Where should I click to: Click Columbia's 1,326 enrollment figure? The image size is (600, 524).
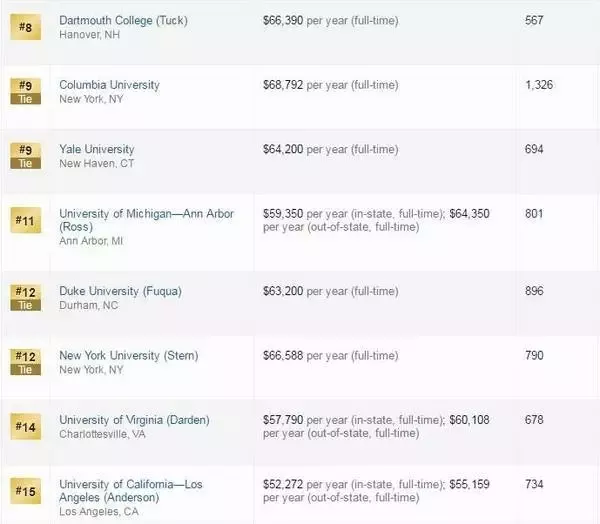click(539, 85)
